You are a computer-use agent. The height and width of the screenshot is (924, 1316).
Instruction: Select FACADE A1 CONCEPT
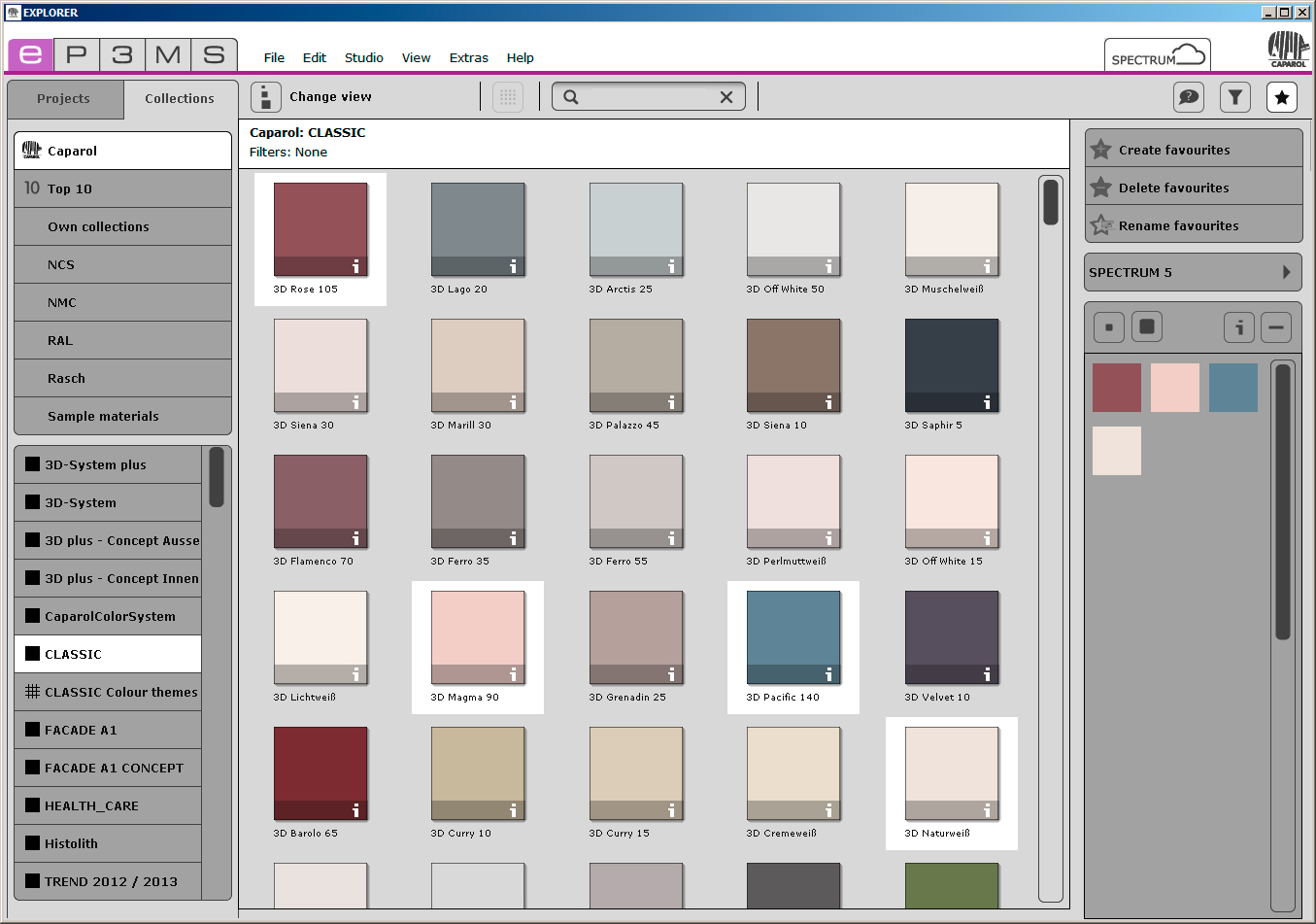pos(108,768)
